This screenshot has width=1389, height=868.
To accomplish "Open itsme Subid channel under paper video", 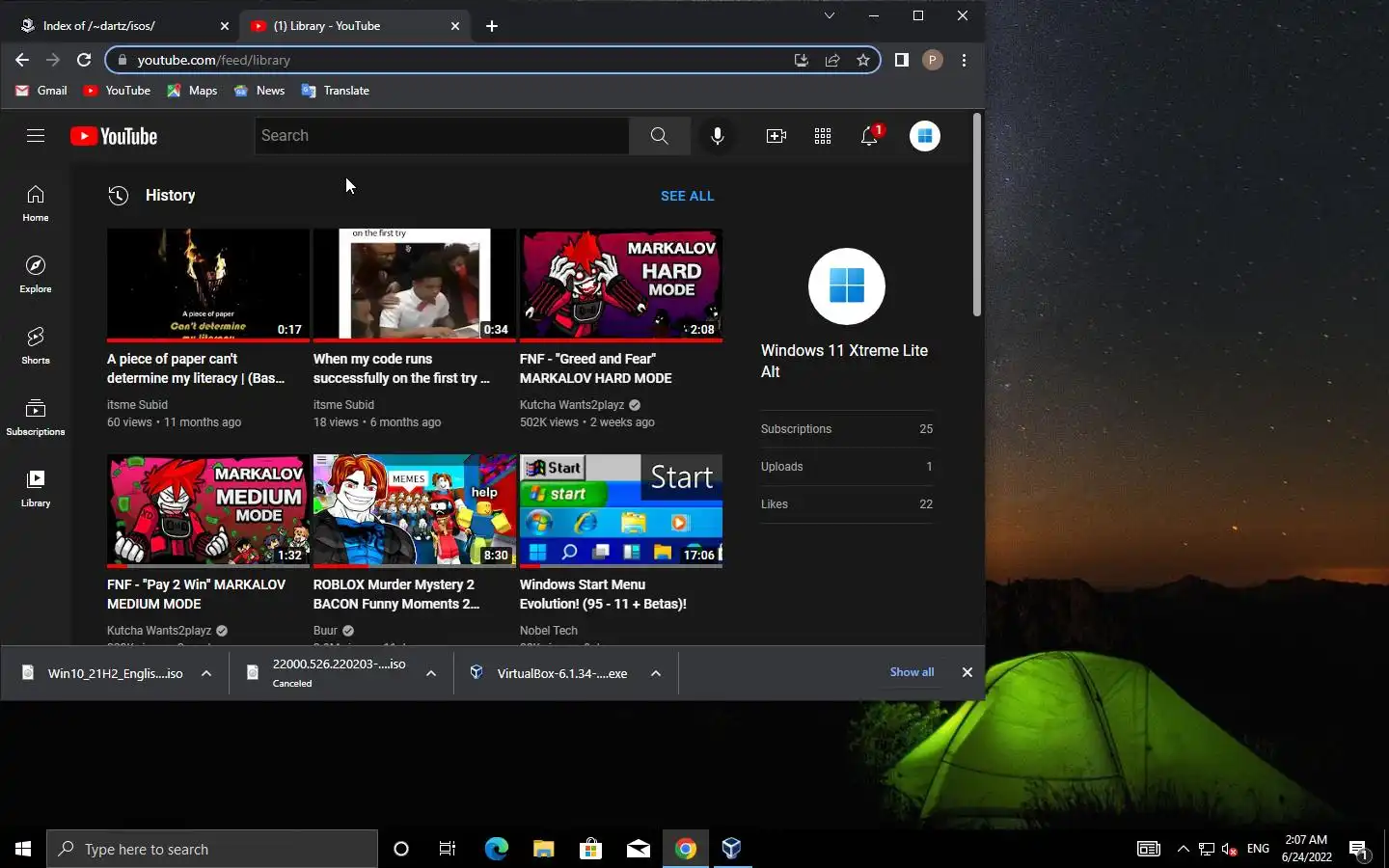I will coord(137,405).
